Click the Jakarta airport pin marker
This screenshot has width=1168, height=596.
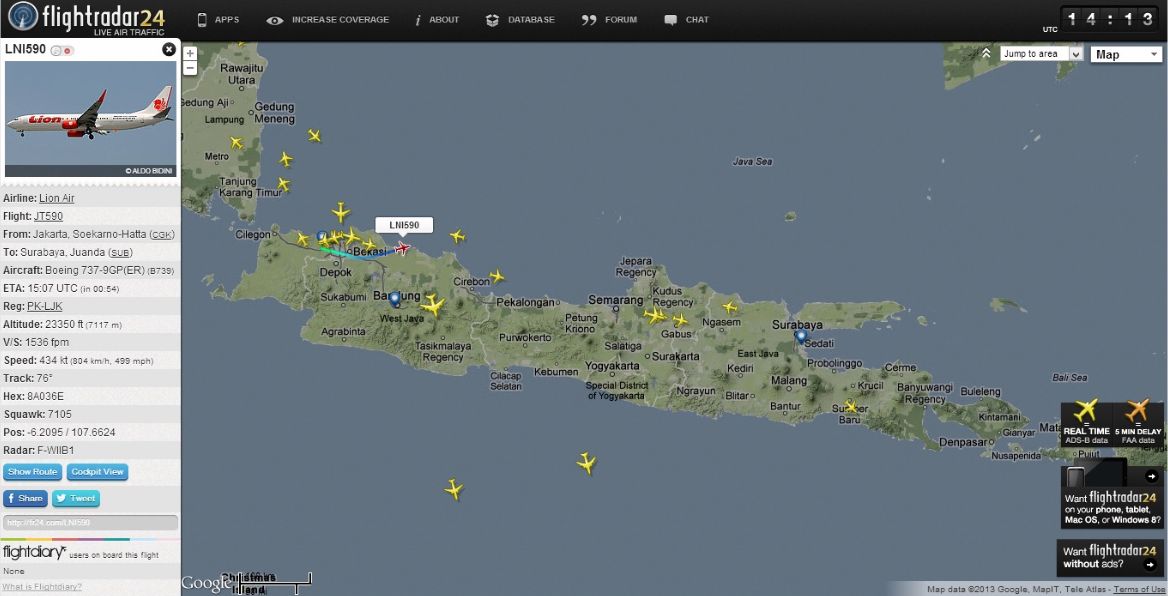pyautogui.click(x=321, y=237)
